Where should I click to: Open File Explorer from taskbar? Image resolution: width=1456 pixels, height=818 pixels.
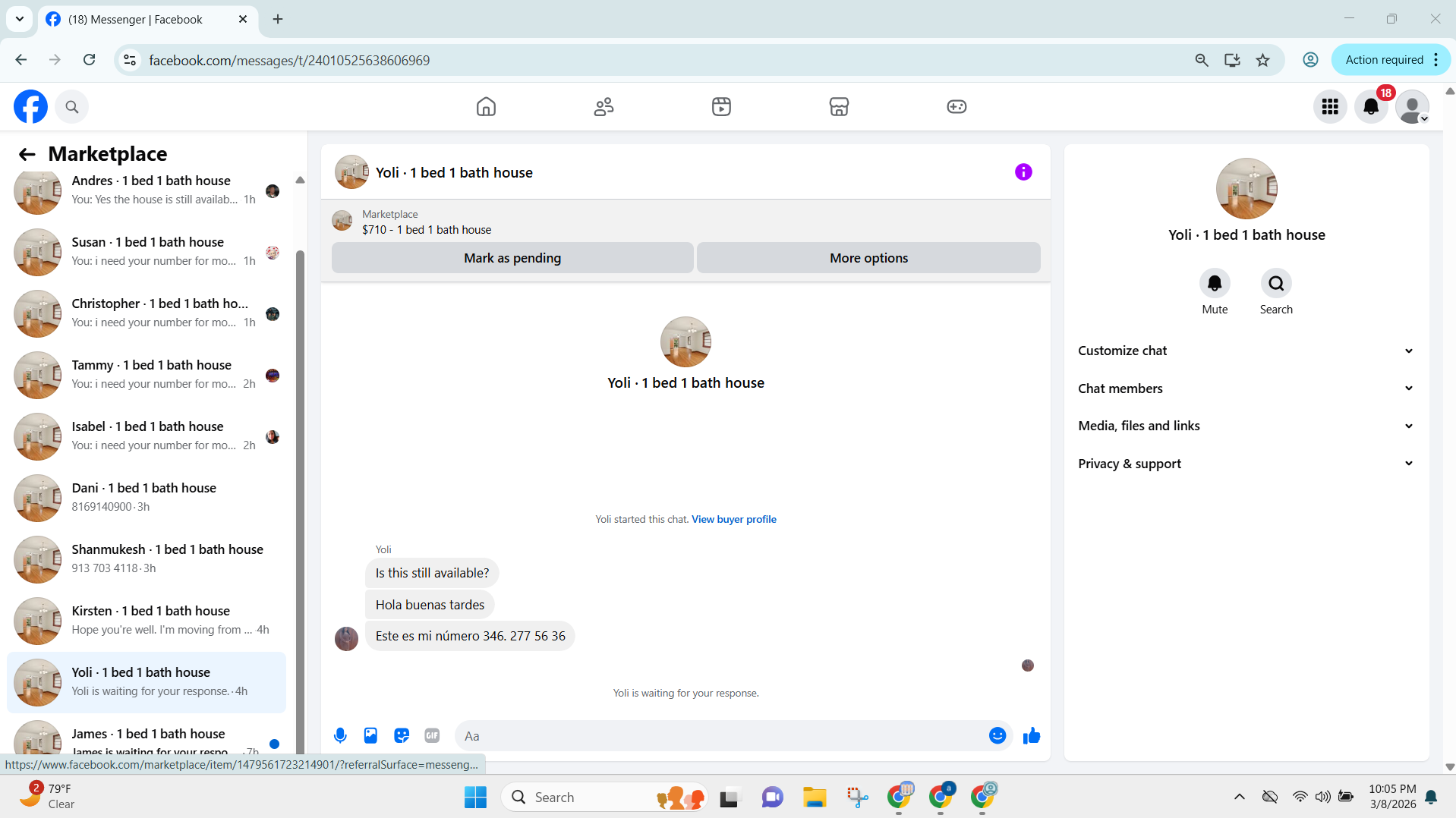click(814, 797)
